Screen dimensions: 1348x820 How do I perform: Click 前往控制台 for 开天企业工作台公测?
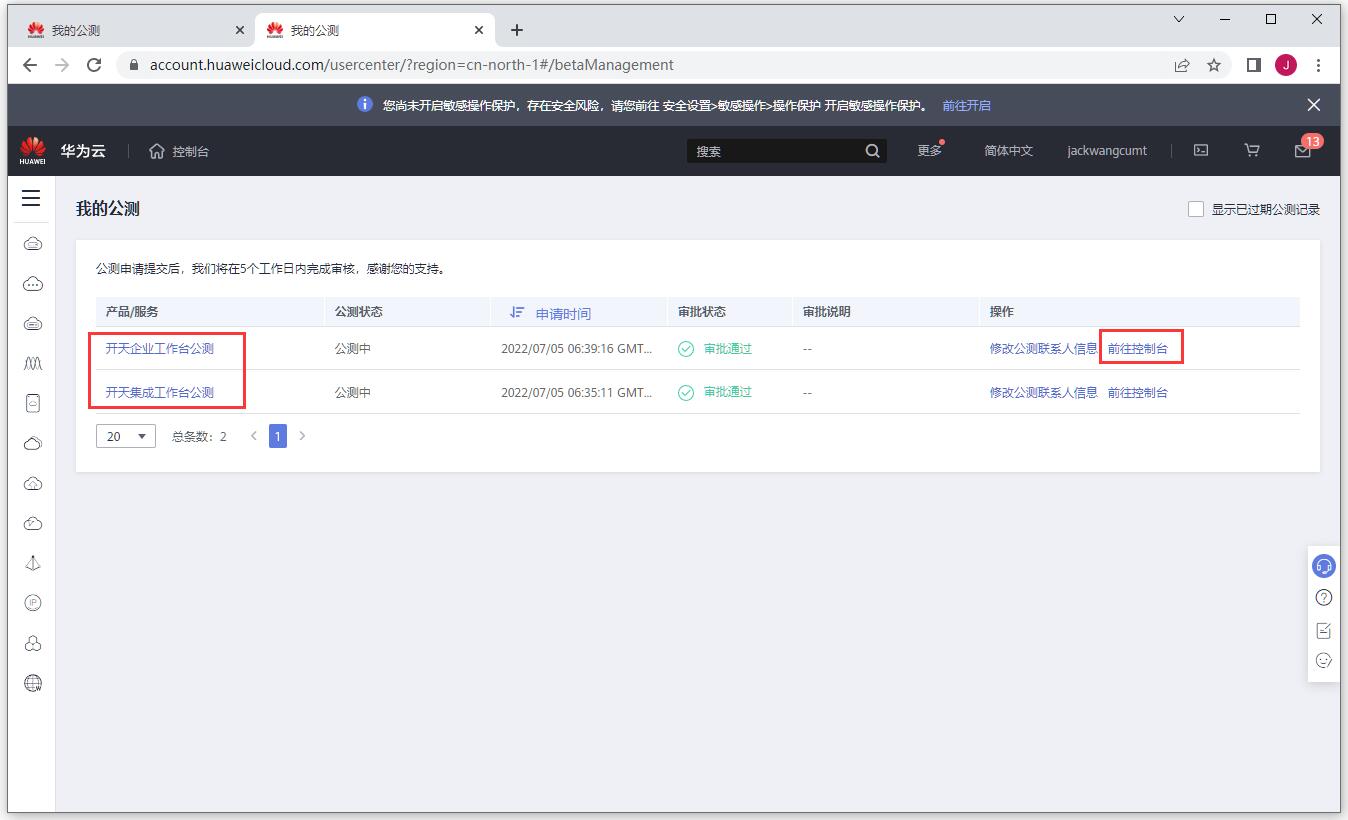pyautogui.click(x=1138, y=349)
